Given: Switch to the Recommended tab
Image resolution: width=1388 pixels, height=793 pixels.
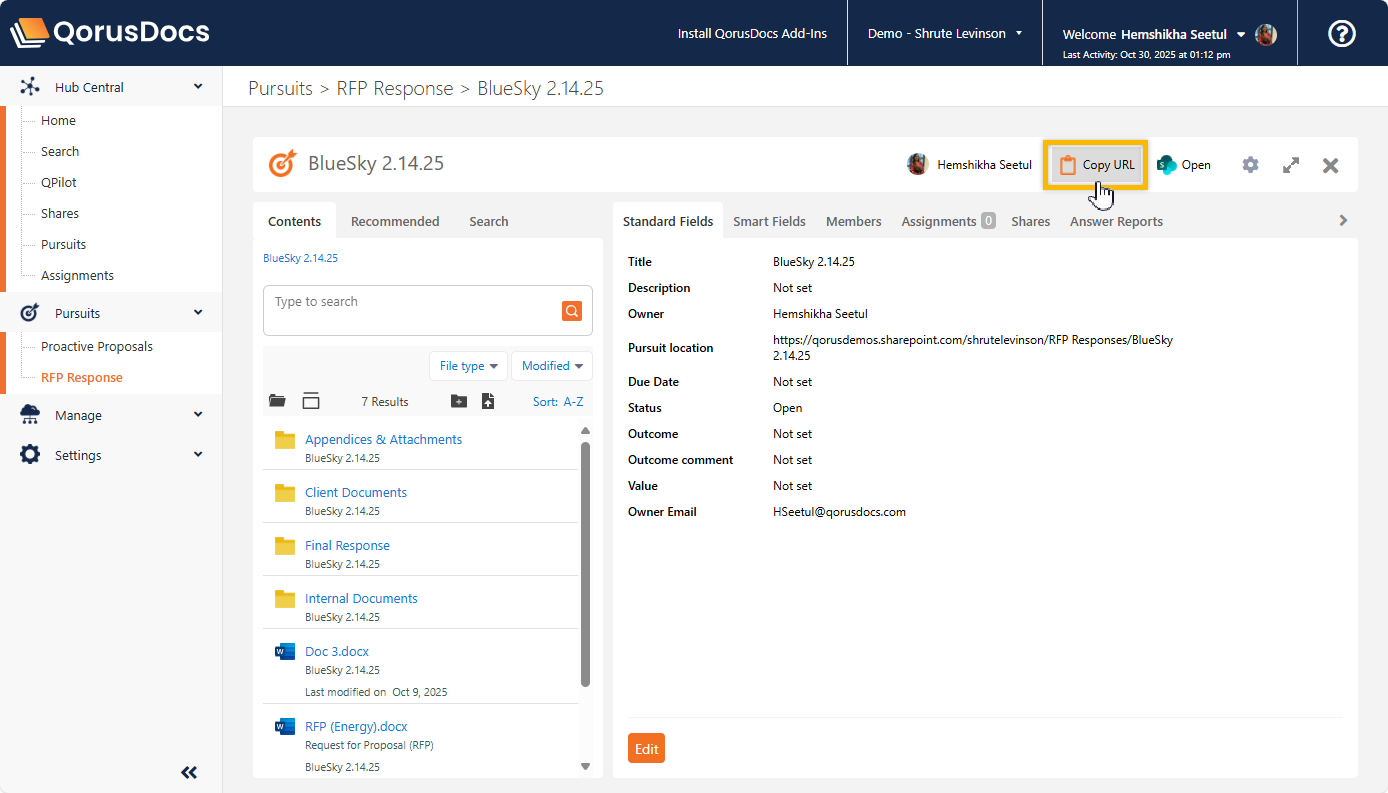Looking at the screenshot, I should [x=395, y=221].
